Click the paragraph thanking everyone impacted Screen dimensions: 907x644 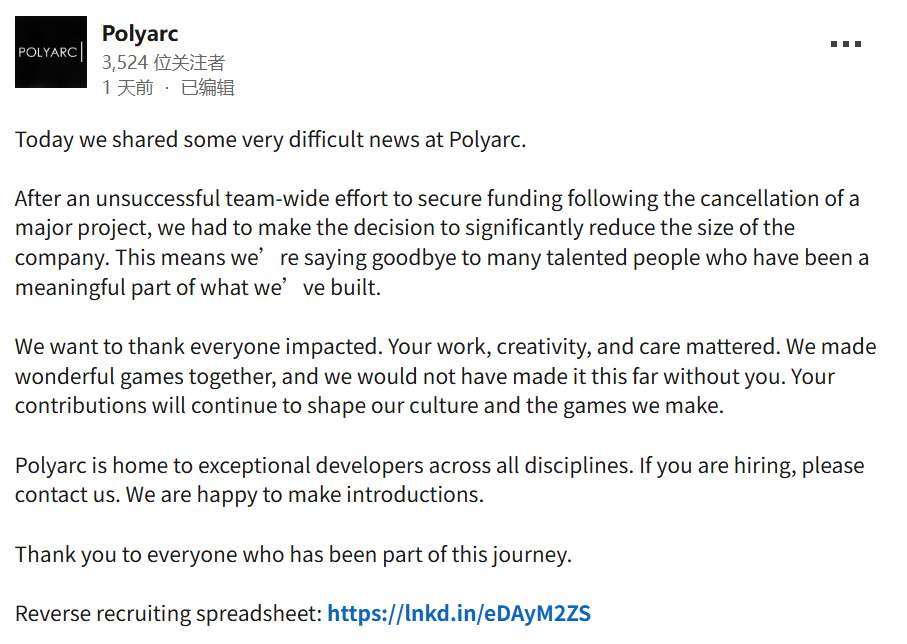[x=440, y=376]
